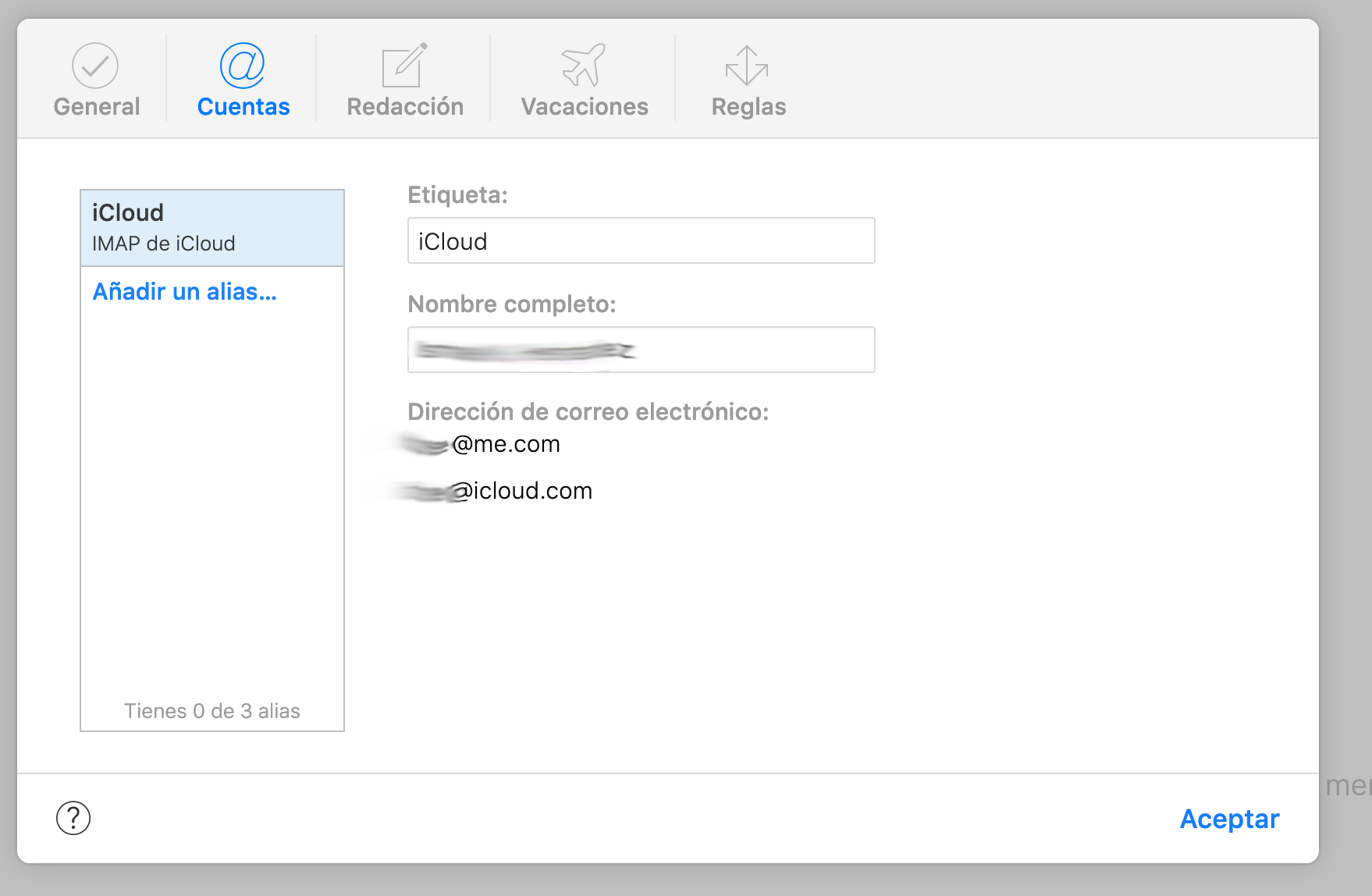Click the Vacaciones airplane icon

584,66
